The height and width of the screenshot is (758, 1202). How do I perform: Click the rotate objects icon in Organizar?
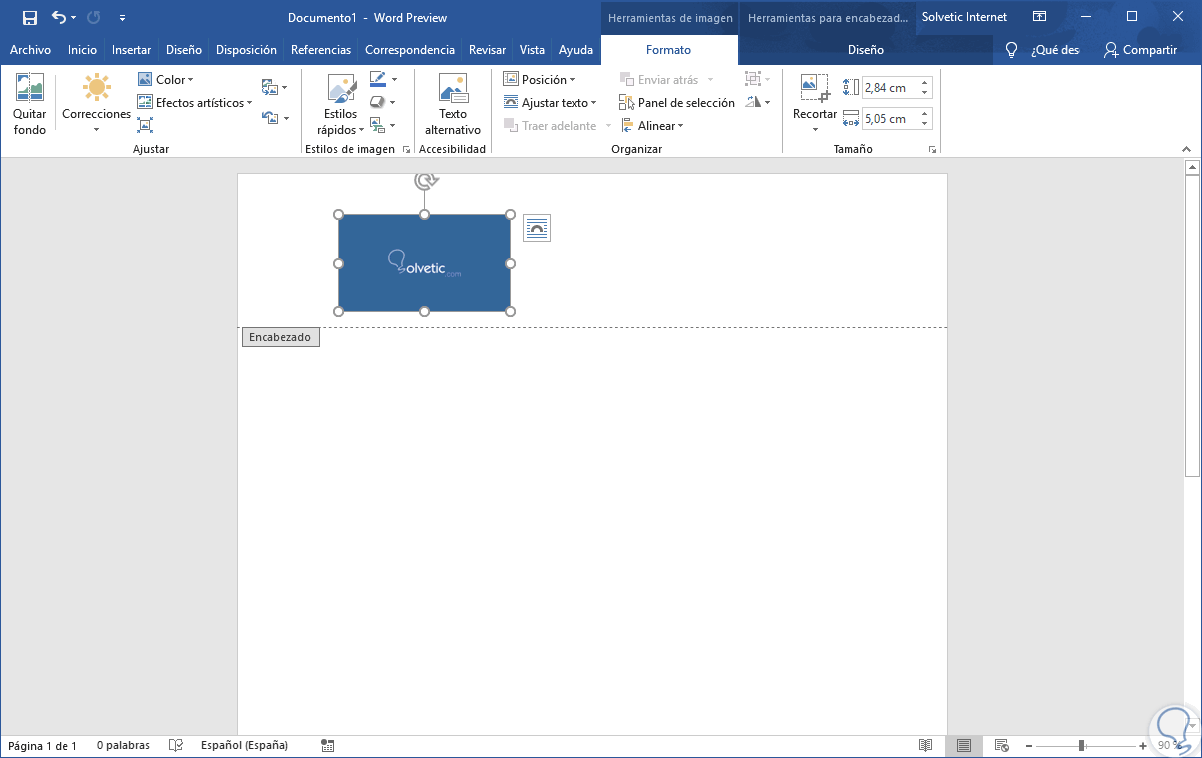click(x=754, y=102)
